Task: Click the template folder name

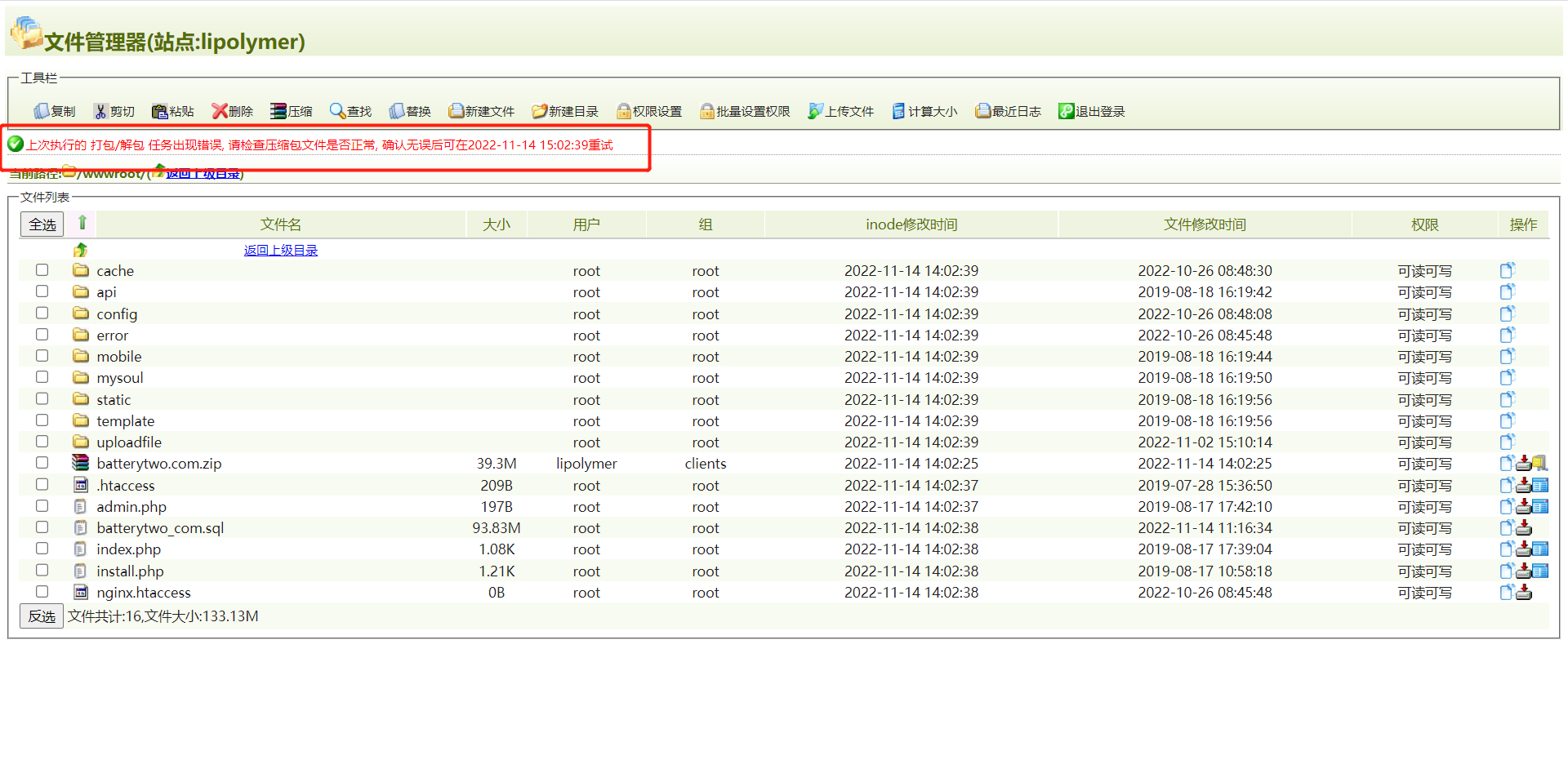Action: pos(126,420)
